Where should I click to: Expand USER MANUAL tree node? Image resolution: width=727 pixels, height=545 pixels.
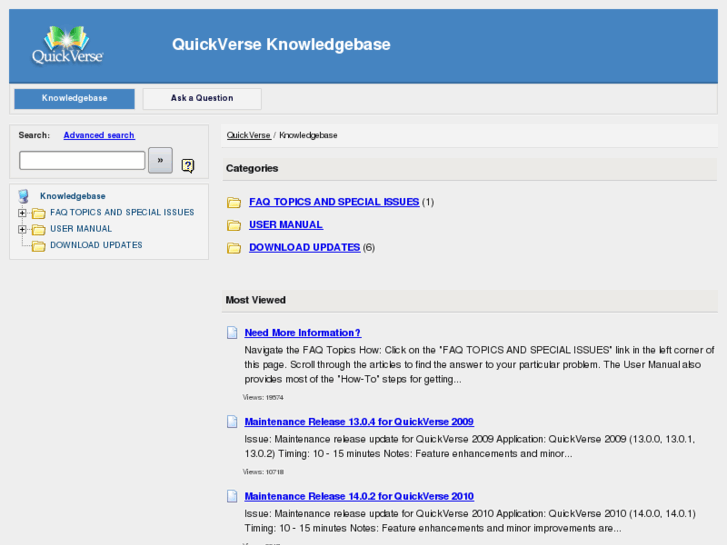[x=22, y=229]
